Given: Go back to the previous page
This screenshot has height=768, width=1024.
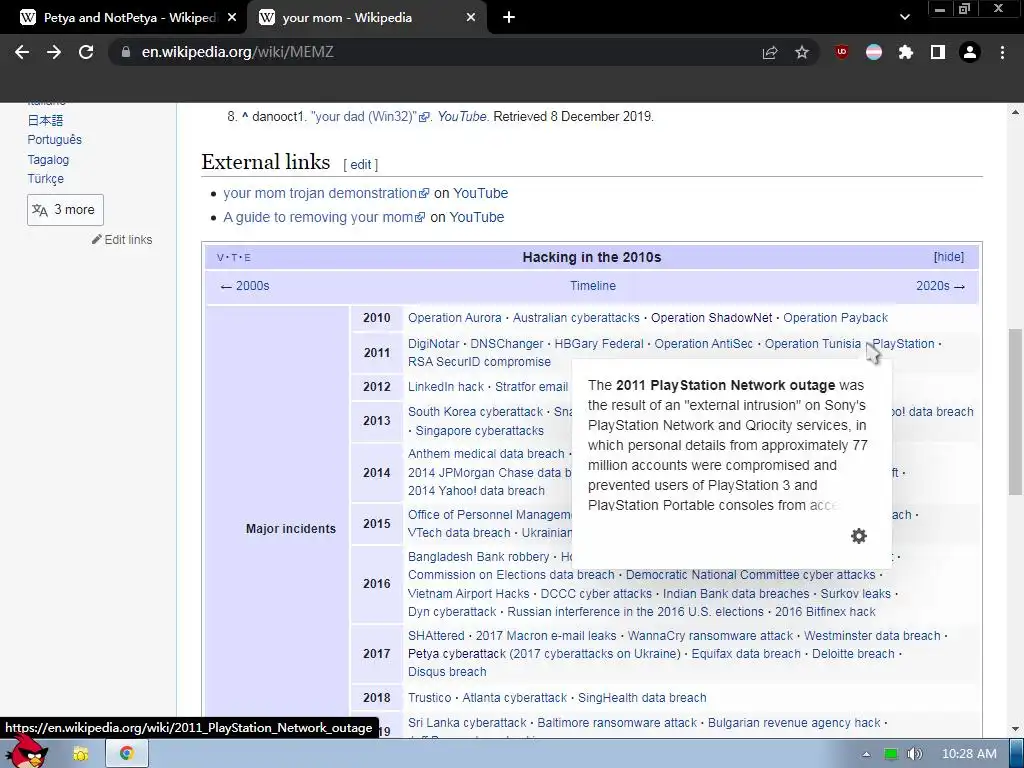Looking at the screenshot, I should tap(22, 52).
